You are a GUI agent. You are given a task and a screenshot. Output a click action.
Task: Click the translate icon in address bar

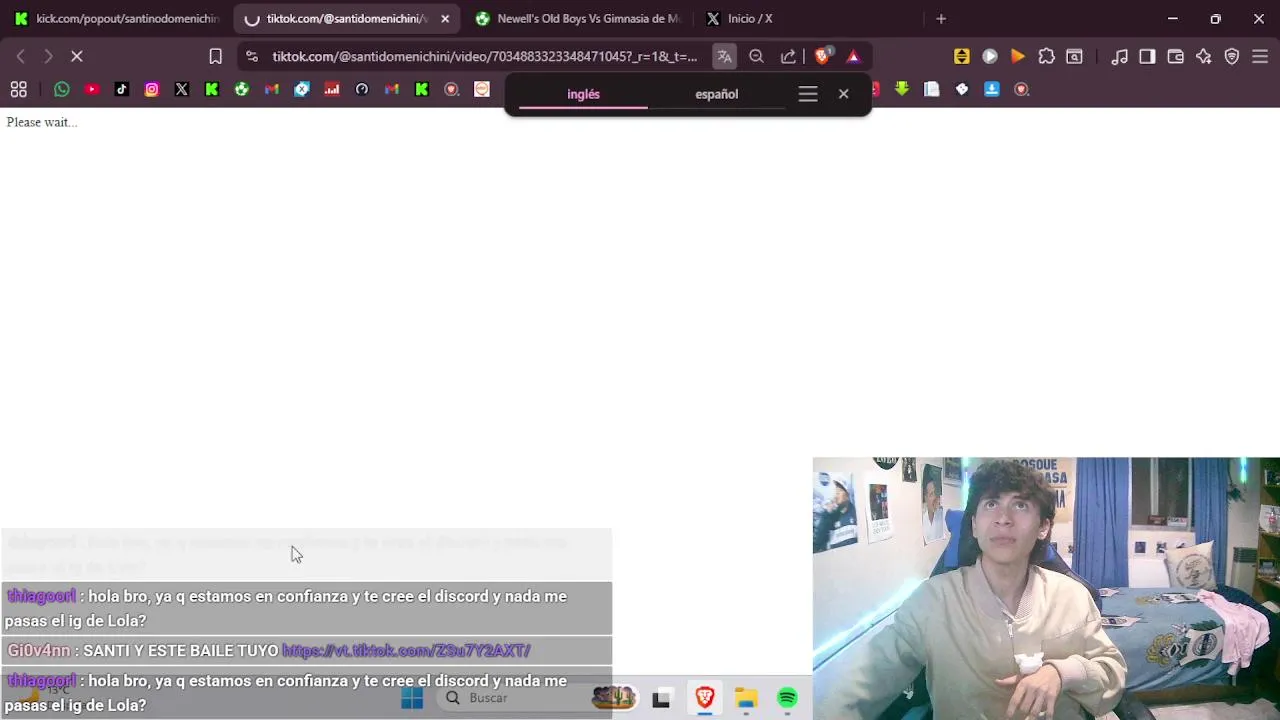(x=724, y=57)
